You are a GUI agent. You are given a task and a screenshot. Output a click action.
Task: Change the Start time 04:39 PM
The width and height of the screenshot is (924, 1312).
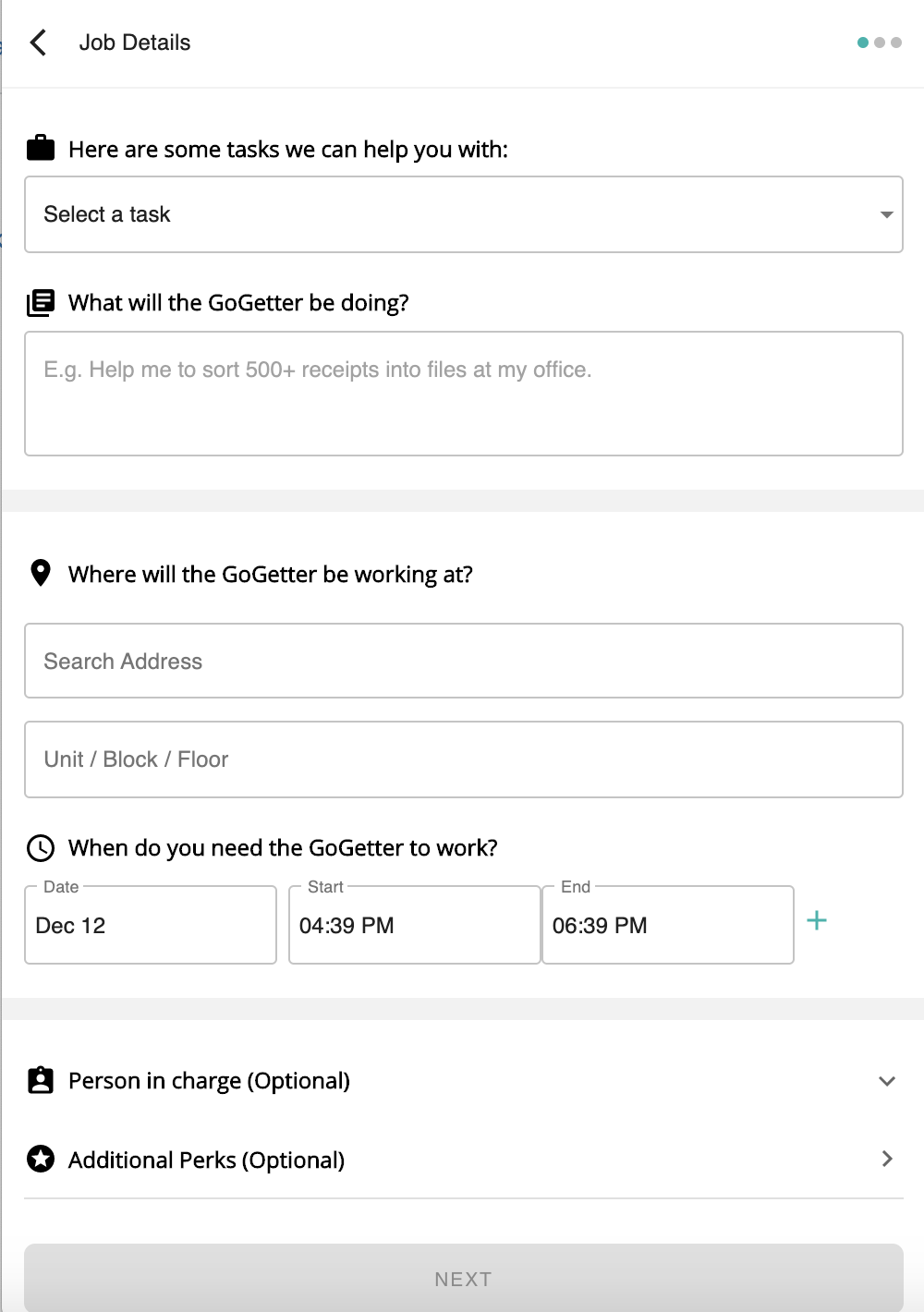click(414, 926)
